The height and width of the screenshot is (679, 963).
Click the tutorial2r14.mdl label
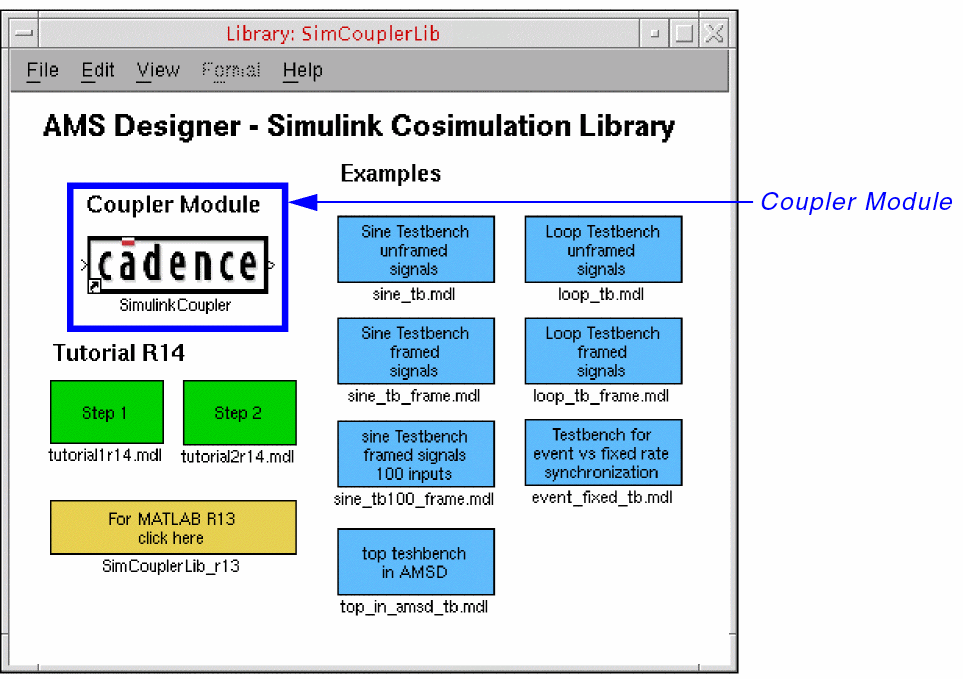click(x=238, y=457)
